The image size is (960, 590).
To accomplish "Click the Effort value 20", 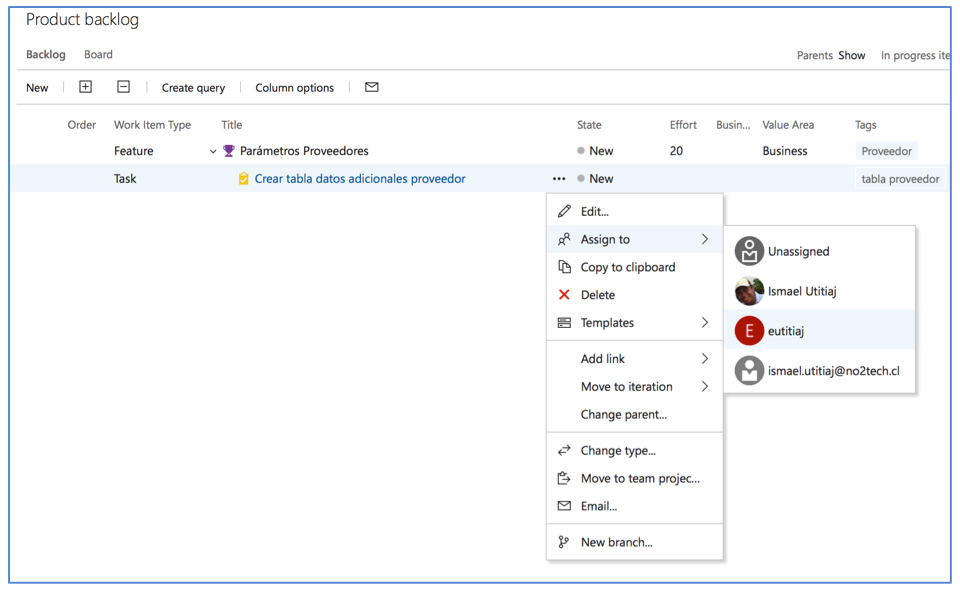I will [676, 151].
